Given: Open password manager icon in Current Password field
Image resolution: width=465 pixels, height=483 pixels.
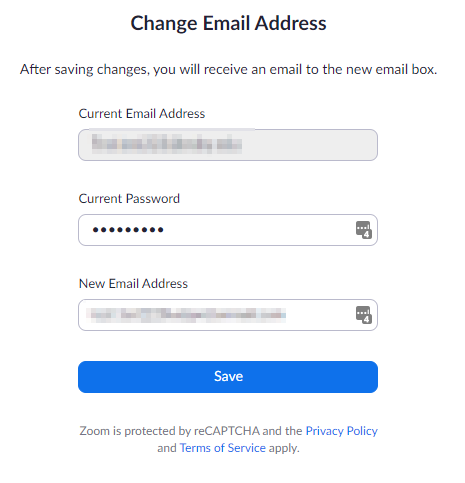Looking at the screenshot, I should coord(364,230).
